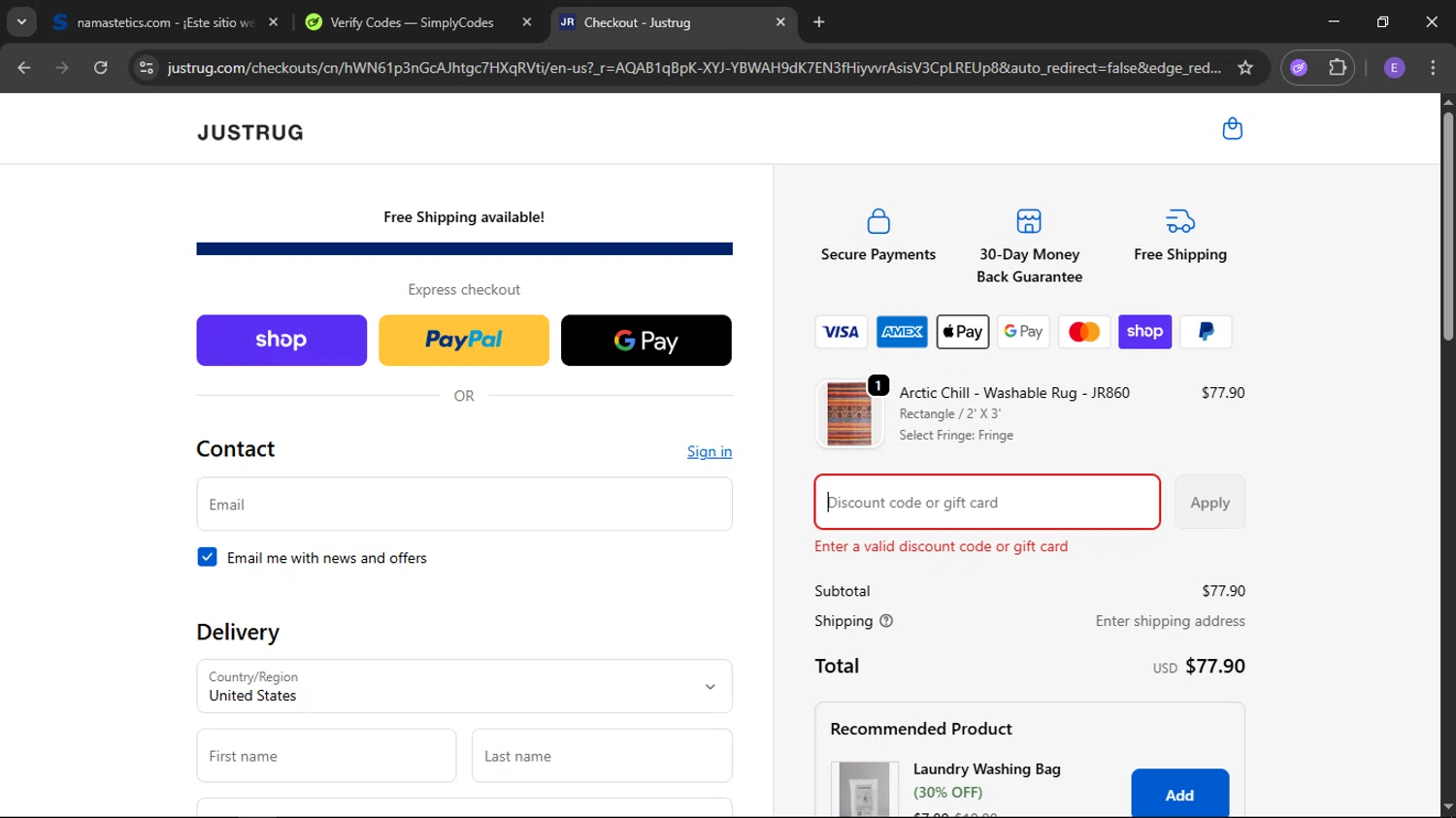
Task: Open the Chrome profile avatar E
Action: [x=1394, y=68]
